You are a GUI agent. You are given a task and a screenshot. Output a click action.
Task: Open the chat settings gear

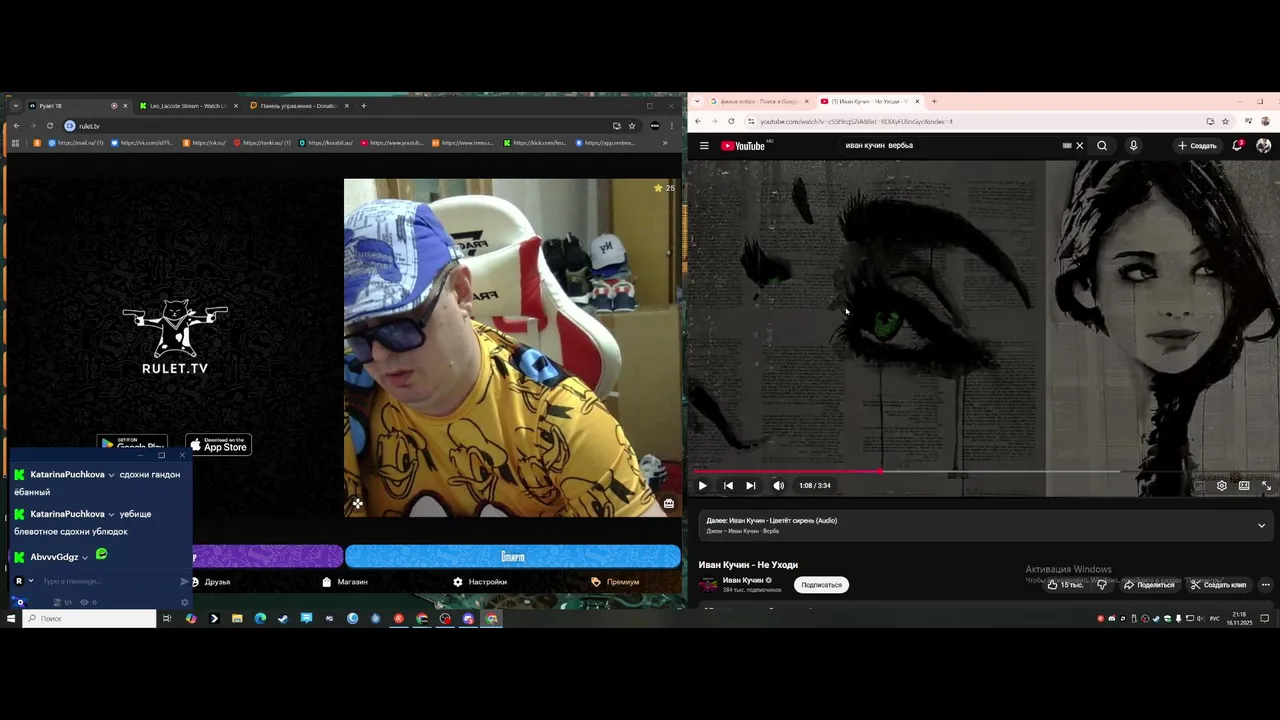pos(184,602)
